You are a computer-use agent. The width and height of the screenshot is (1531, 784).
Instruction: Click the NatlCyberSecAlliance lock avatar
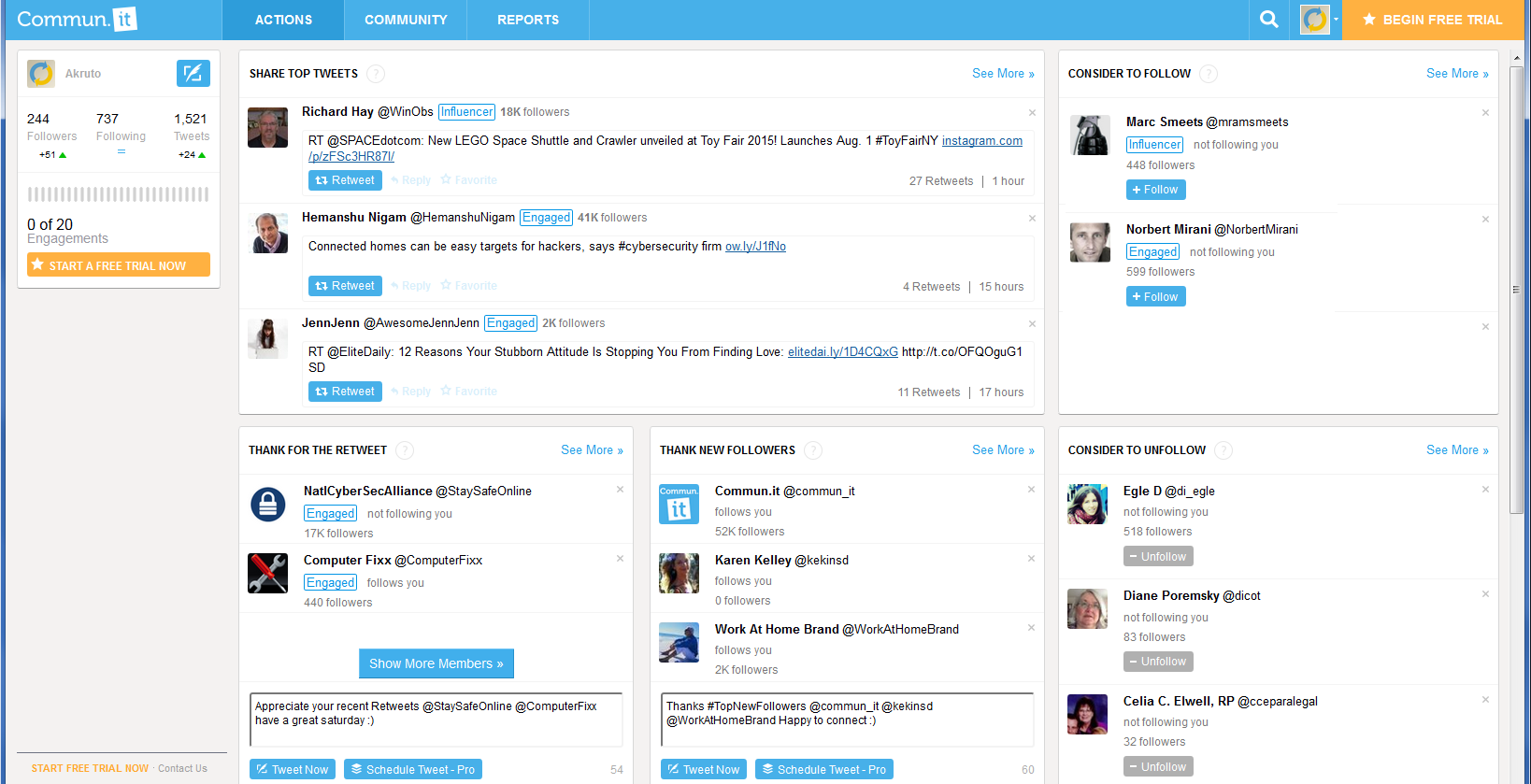[x=267, y=505]
